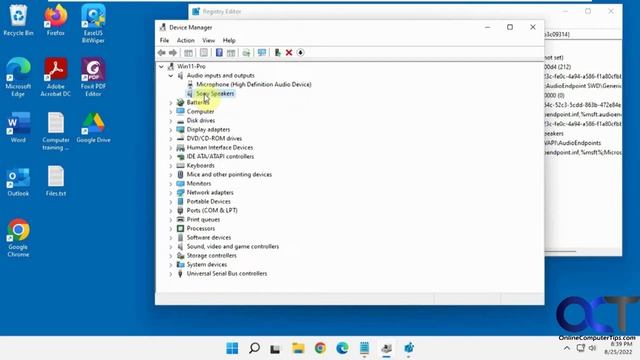Select the Adobe Acrobat DC desktop icon

tap(56, 77)
